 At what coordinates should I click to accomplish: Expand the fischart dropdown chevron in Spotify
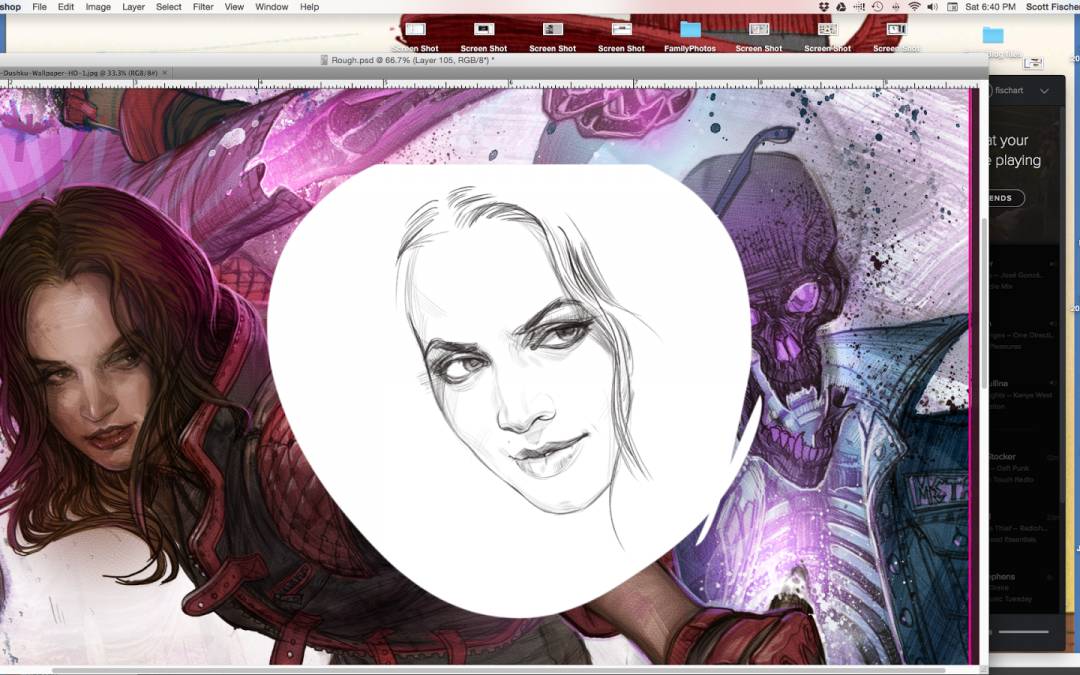point(1044,91)
